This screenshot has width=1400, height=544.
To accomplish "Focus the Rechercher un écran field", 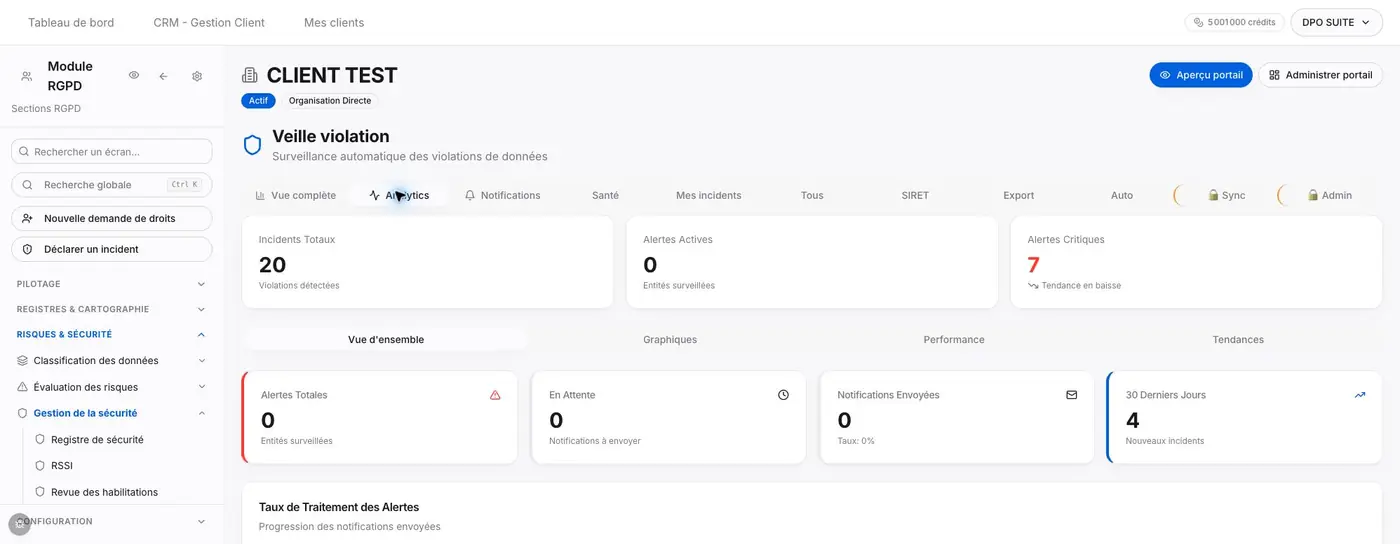I will tap(112, 151).
